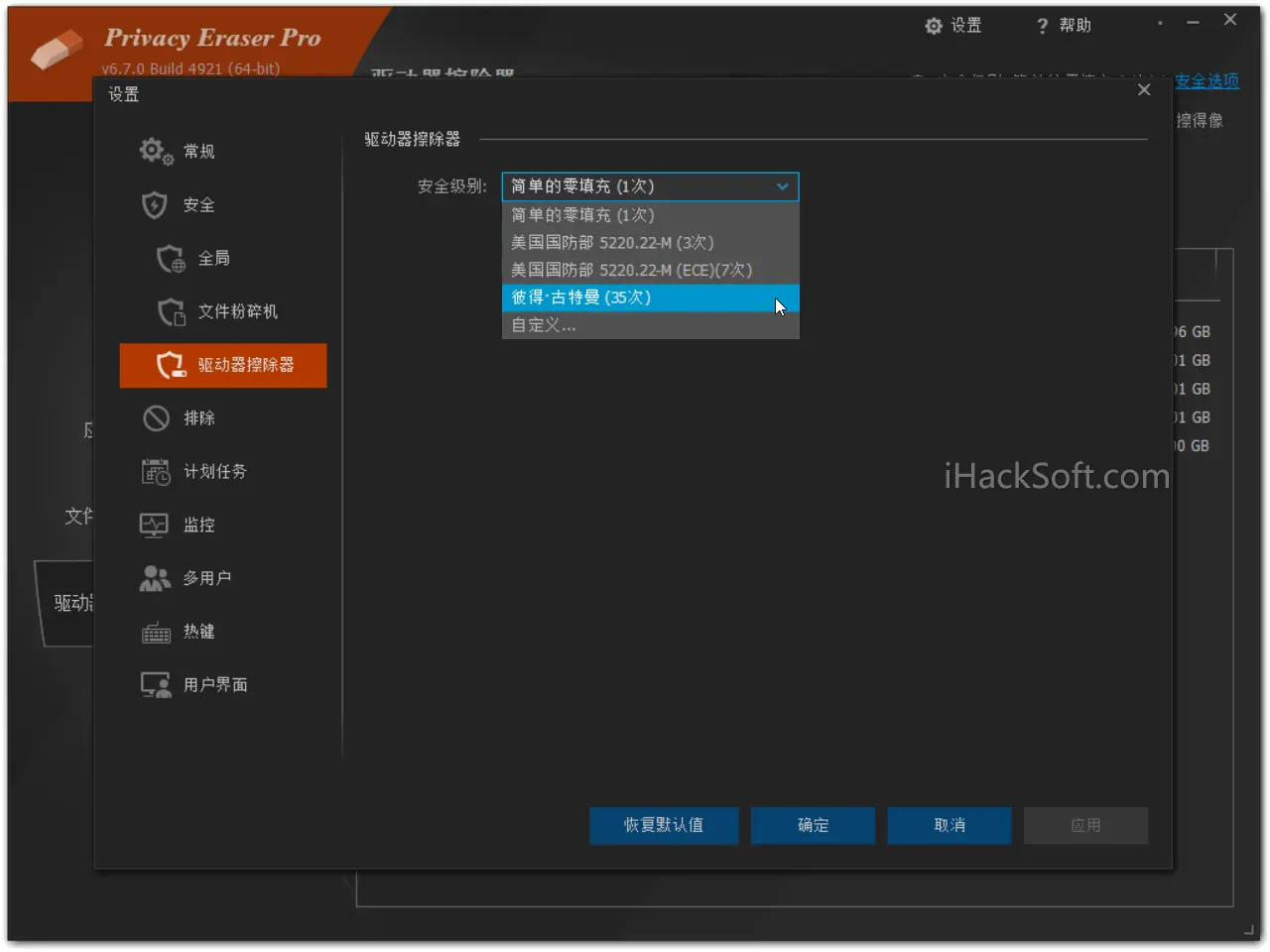
Task: Click the keyboard icon beside 热键
Action: click(x=156, y=633)
